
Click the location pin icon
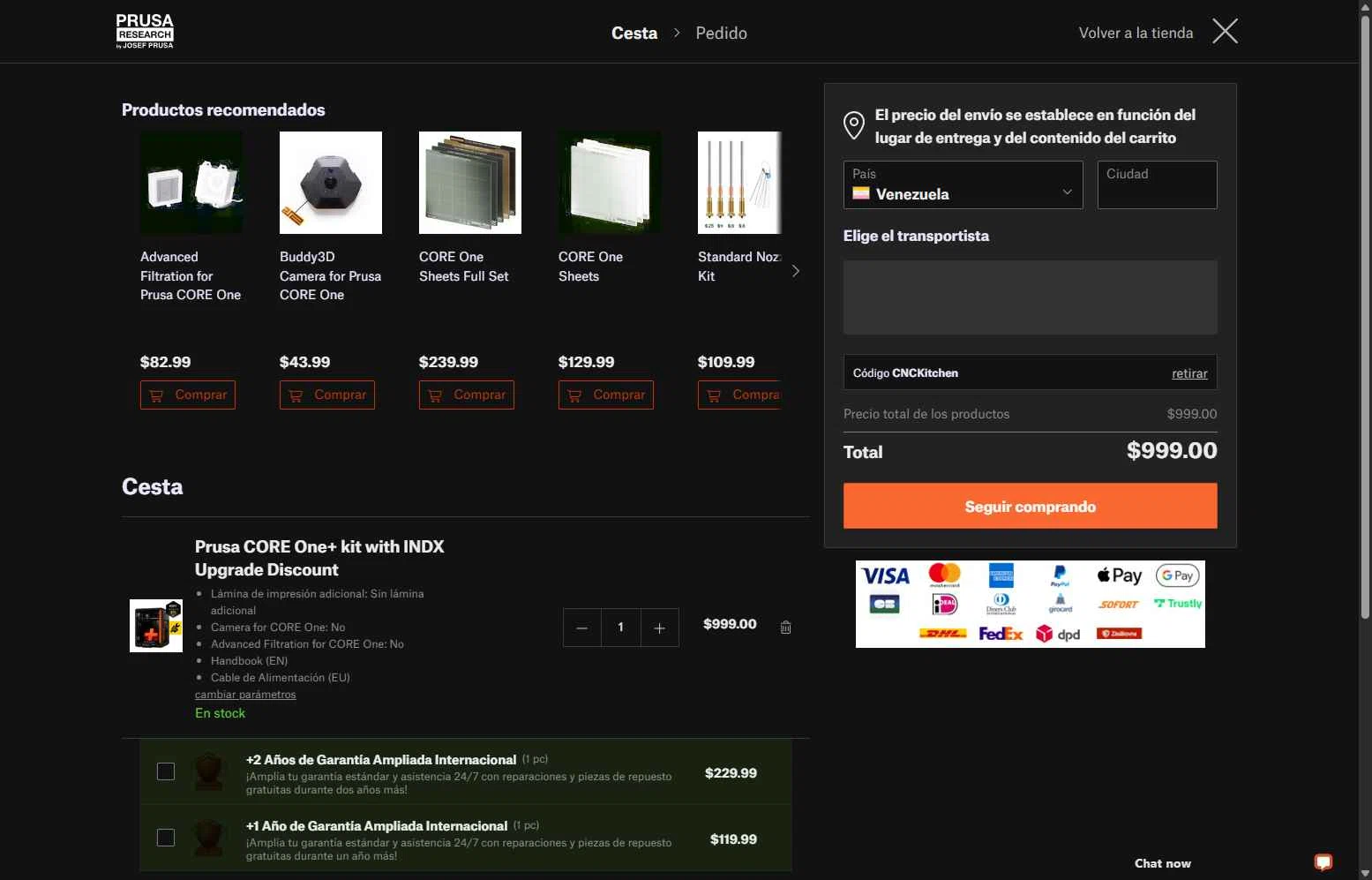point(853,125)
